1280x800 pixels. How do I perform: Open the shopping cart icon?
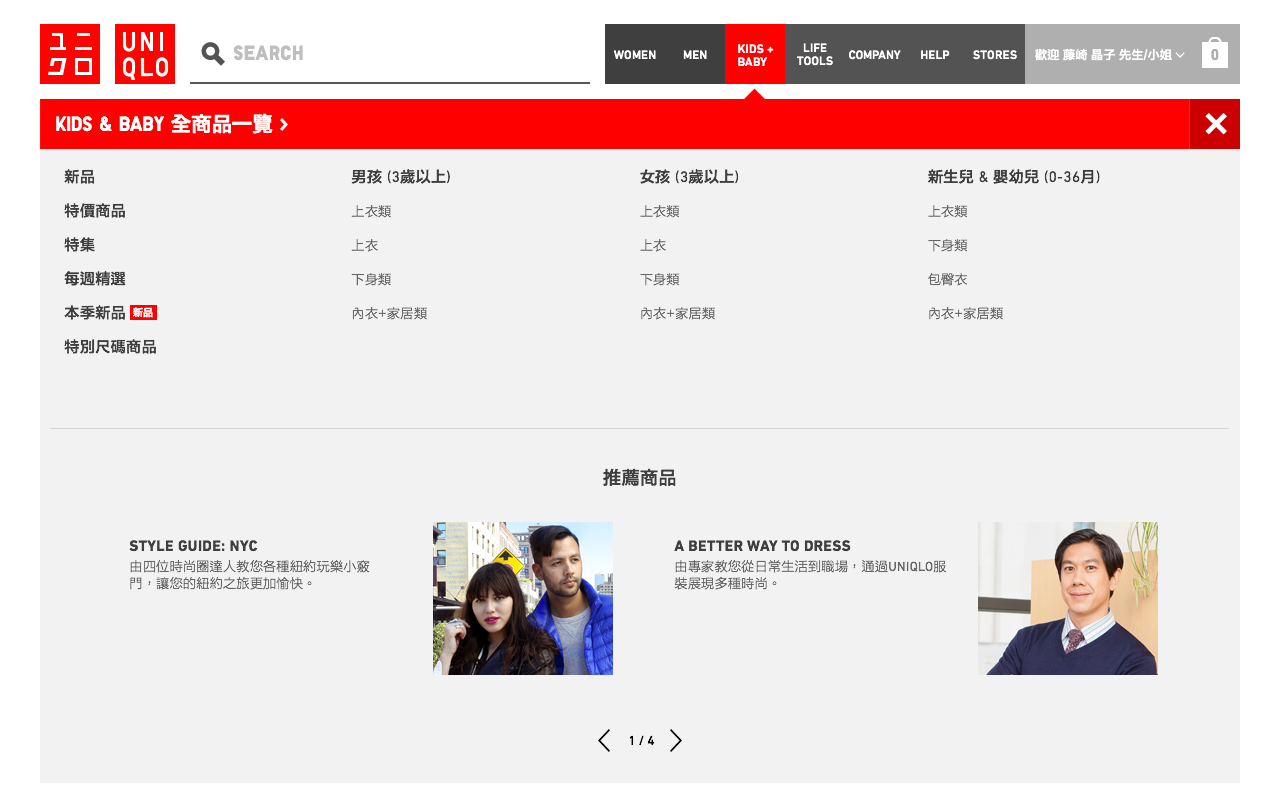coord(1214,54)
